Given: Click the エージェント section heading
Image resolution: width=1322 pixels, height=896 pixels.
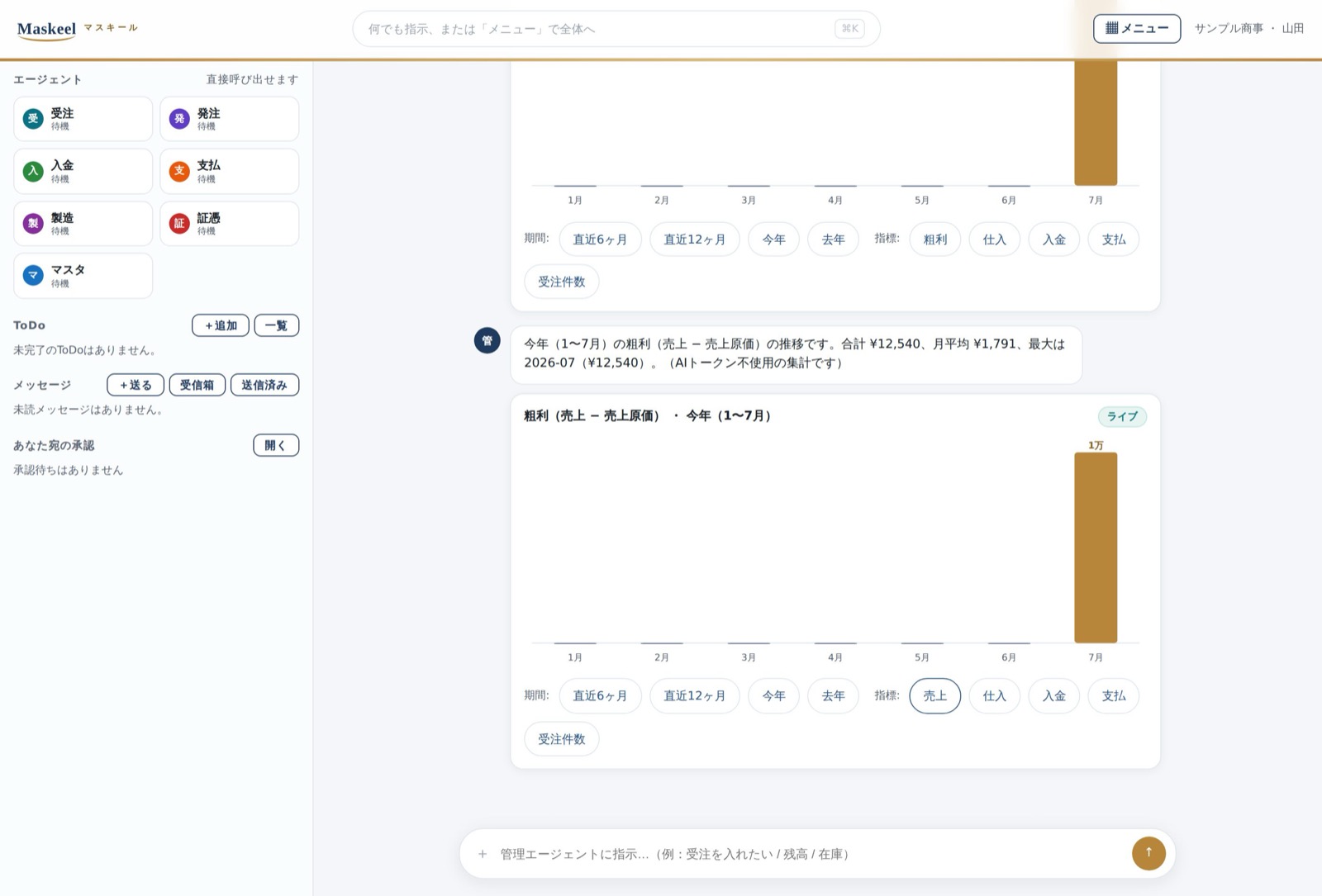Looking at the screenshot, I should pyautogui.click(x=48, y=79).
